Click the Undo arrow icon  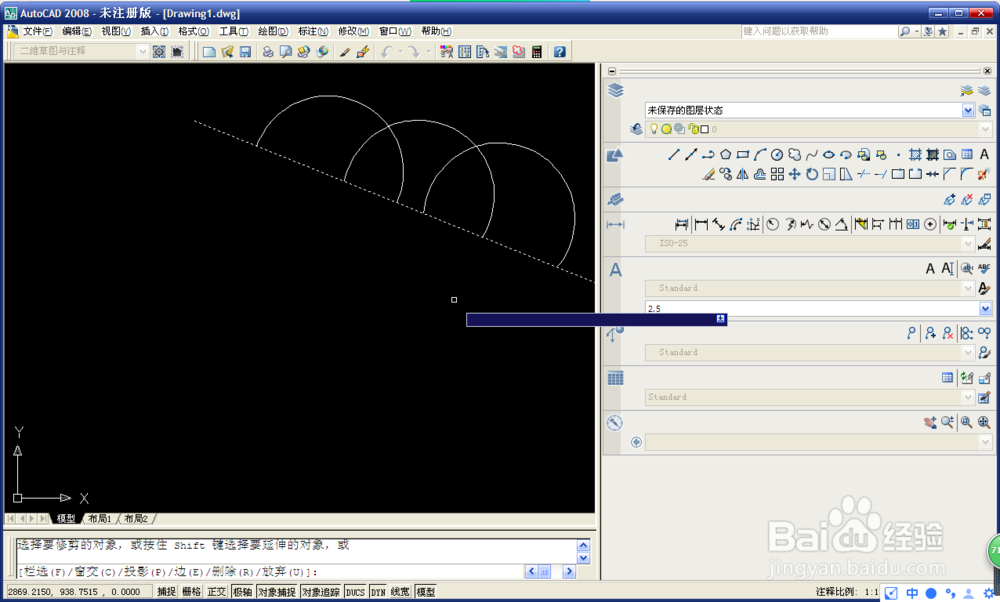point(386,52)
